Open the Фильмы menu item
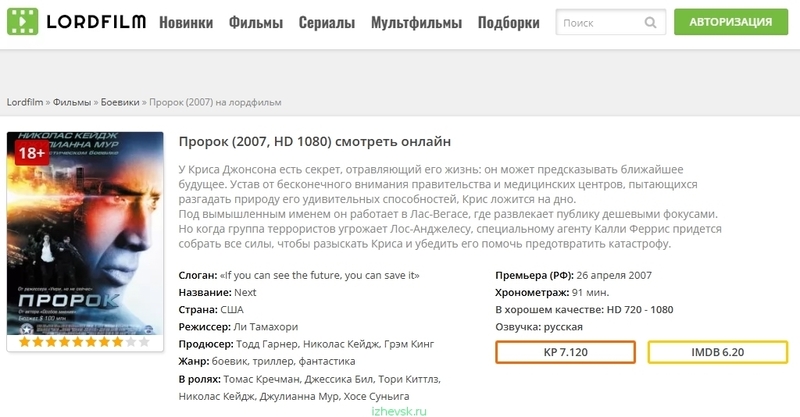 [x=256, y=22]
